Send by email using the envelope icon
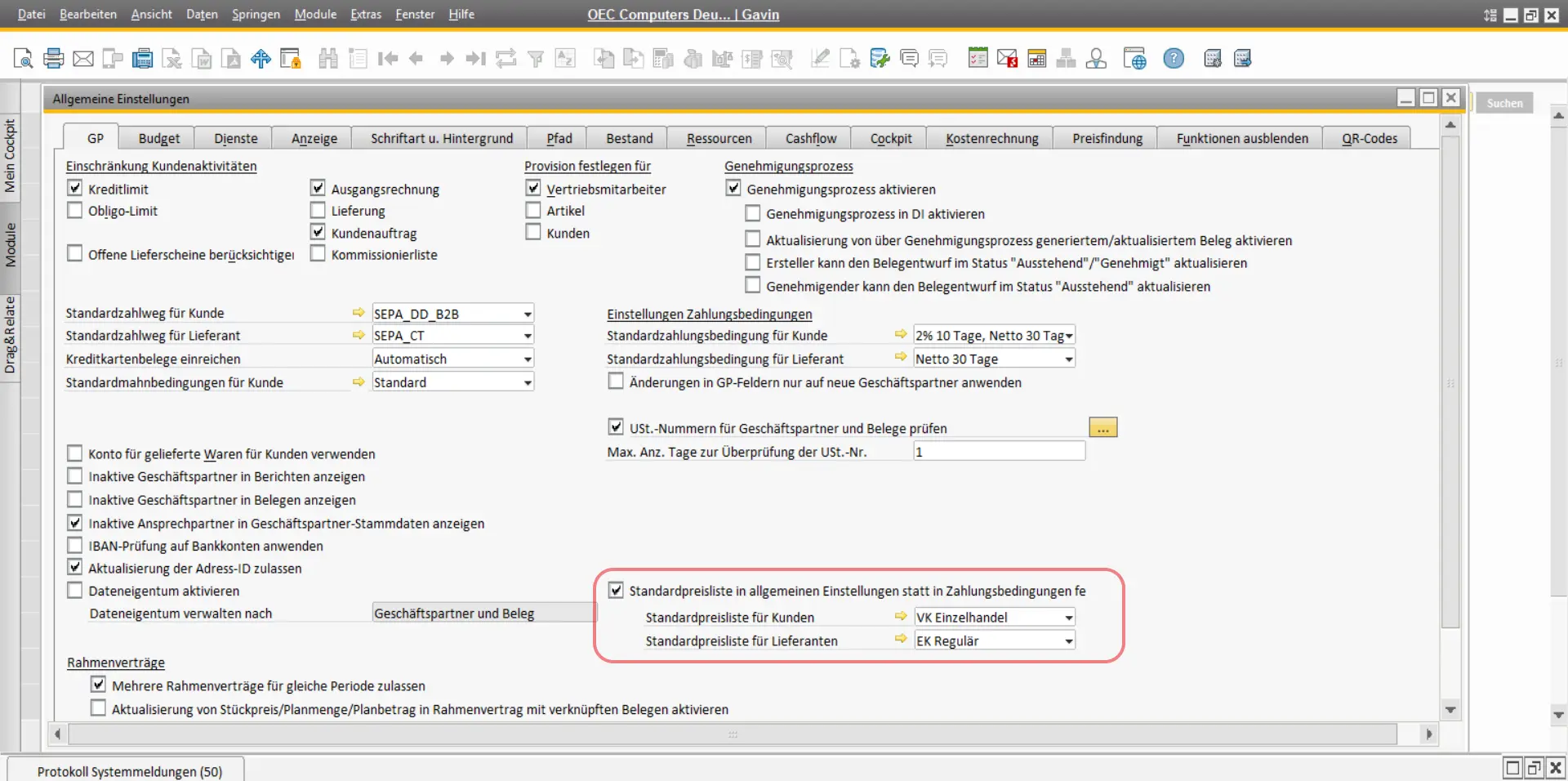Screen dimensions: 1568x781 83,59
